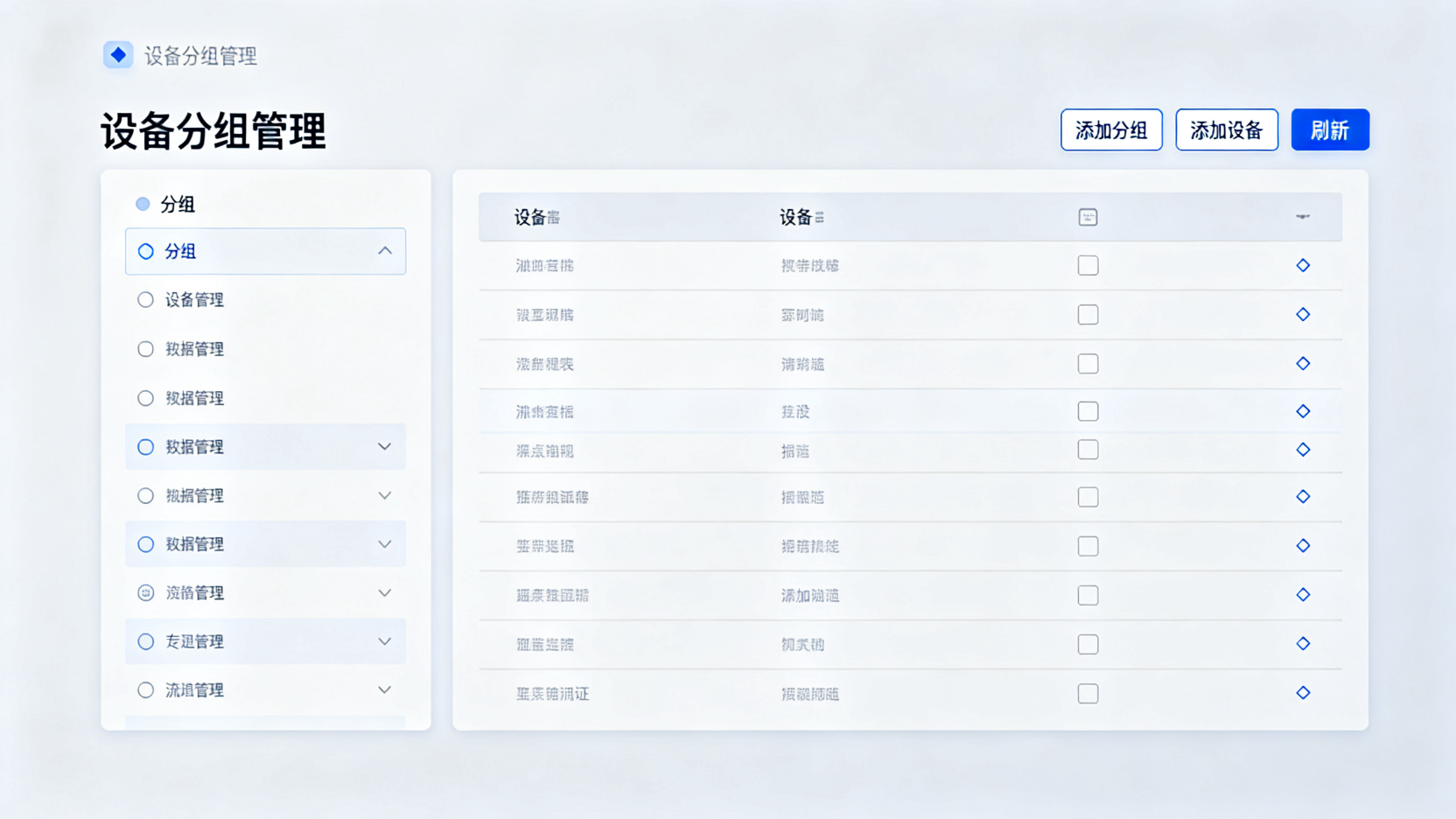The image size is (1456, 819).
Task: Click the sort icon of the second 设备 column
Action: 819,217
